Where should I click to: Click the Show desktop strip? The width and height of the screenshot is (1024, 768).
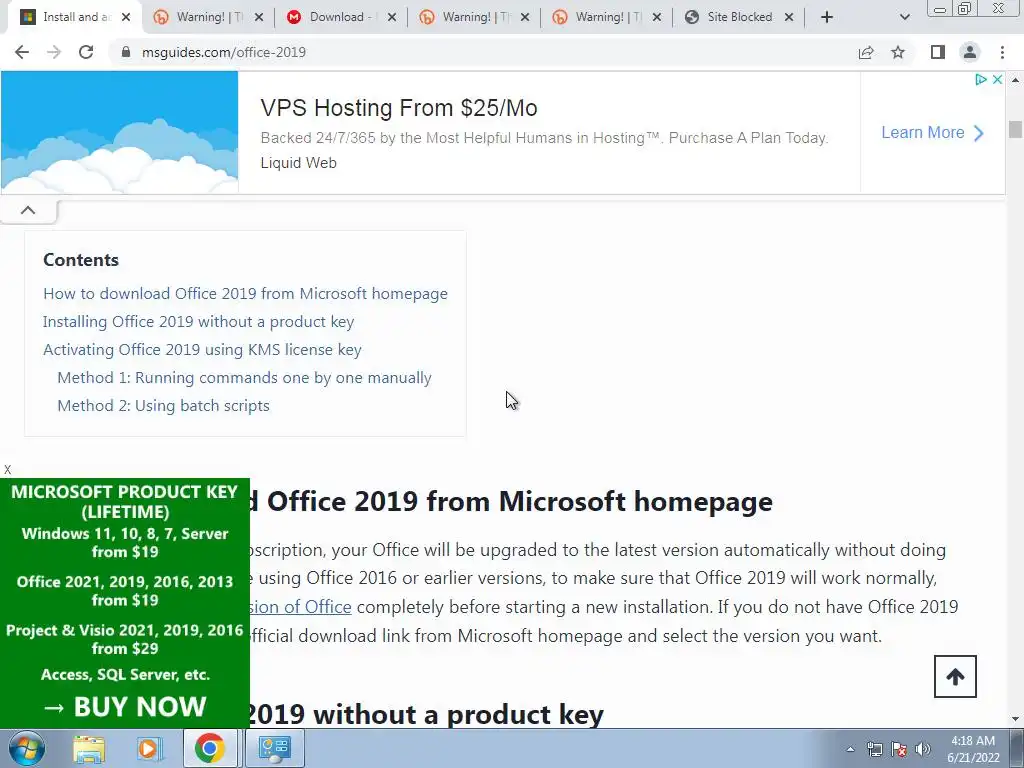[x=1016, y=748]
